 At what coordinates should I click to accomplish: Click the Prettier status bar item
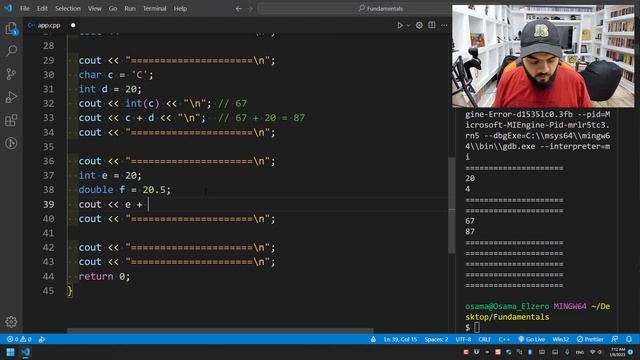coord(590,340)
